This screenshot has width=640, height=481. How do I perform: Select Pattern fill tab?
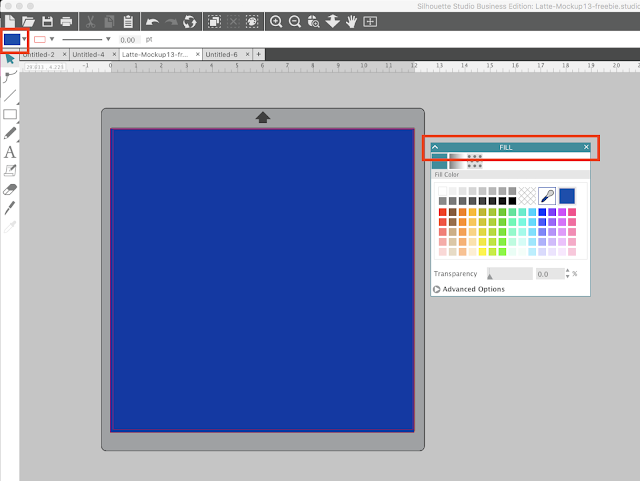(x=474, y=161)
